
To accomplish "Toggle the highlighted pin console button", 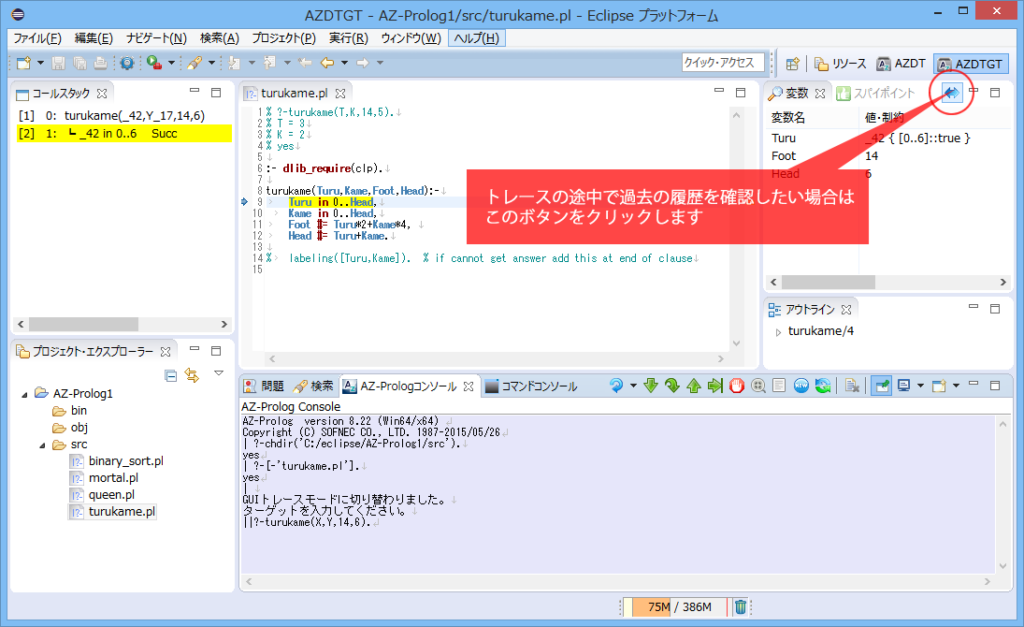I will tap(880, 386).
